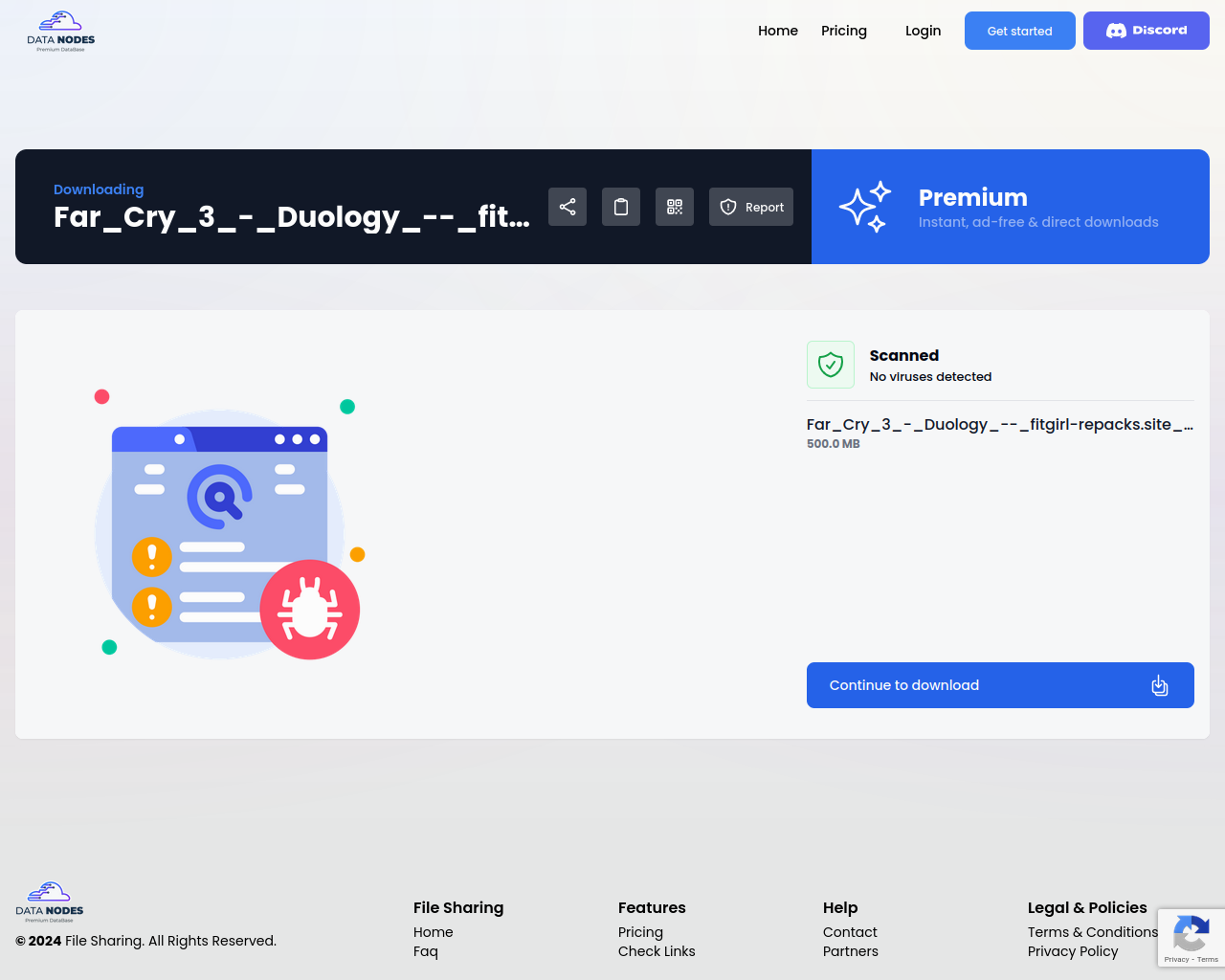Click the 'Downloading' label text
Viewport: 1225px width, 980px height.
click(99, 189)
